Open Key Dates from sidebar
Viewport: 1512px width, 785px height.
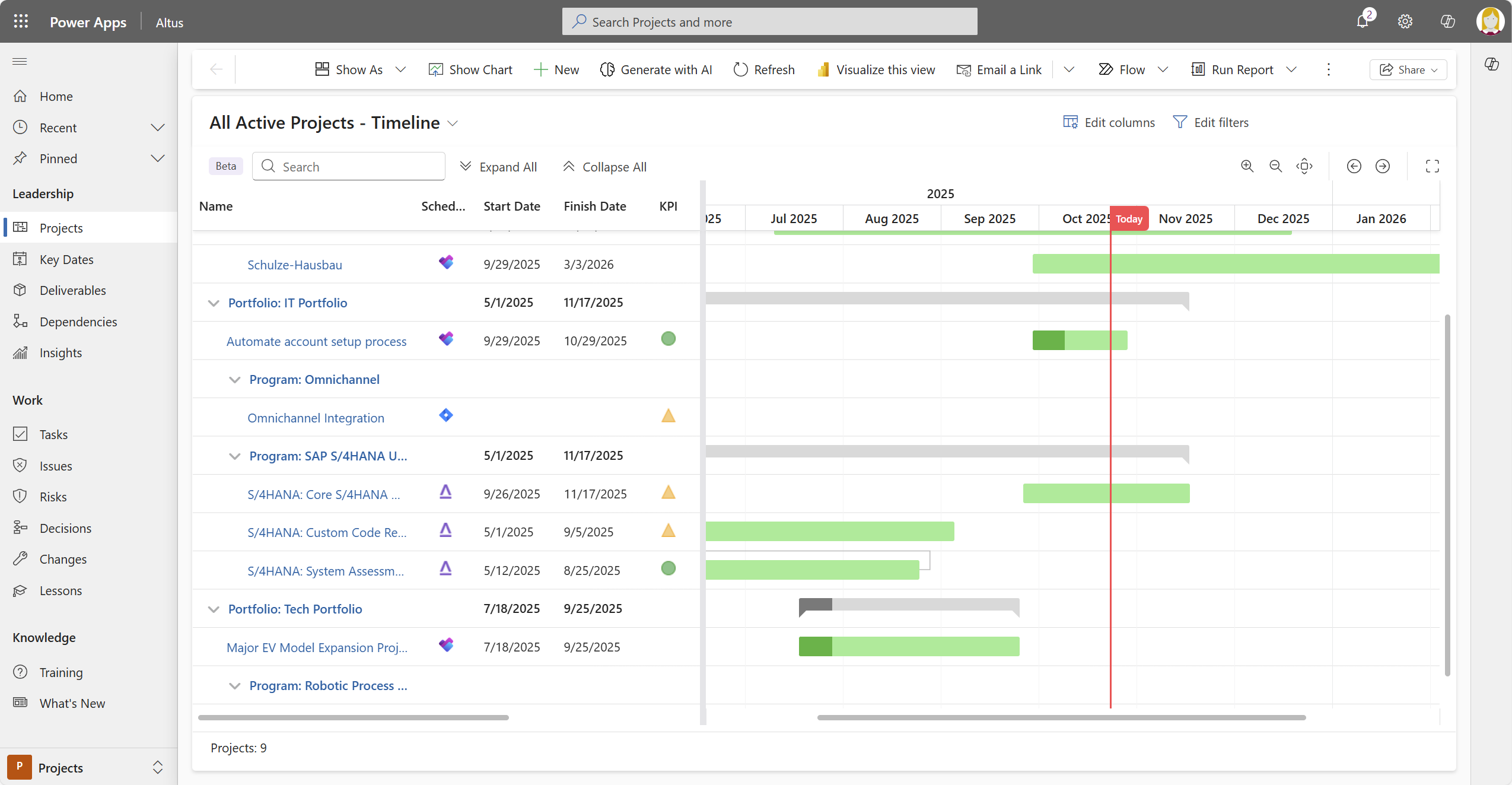(x=66, y=259)
